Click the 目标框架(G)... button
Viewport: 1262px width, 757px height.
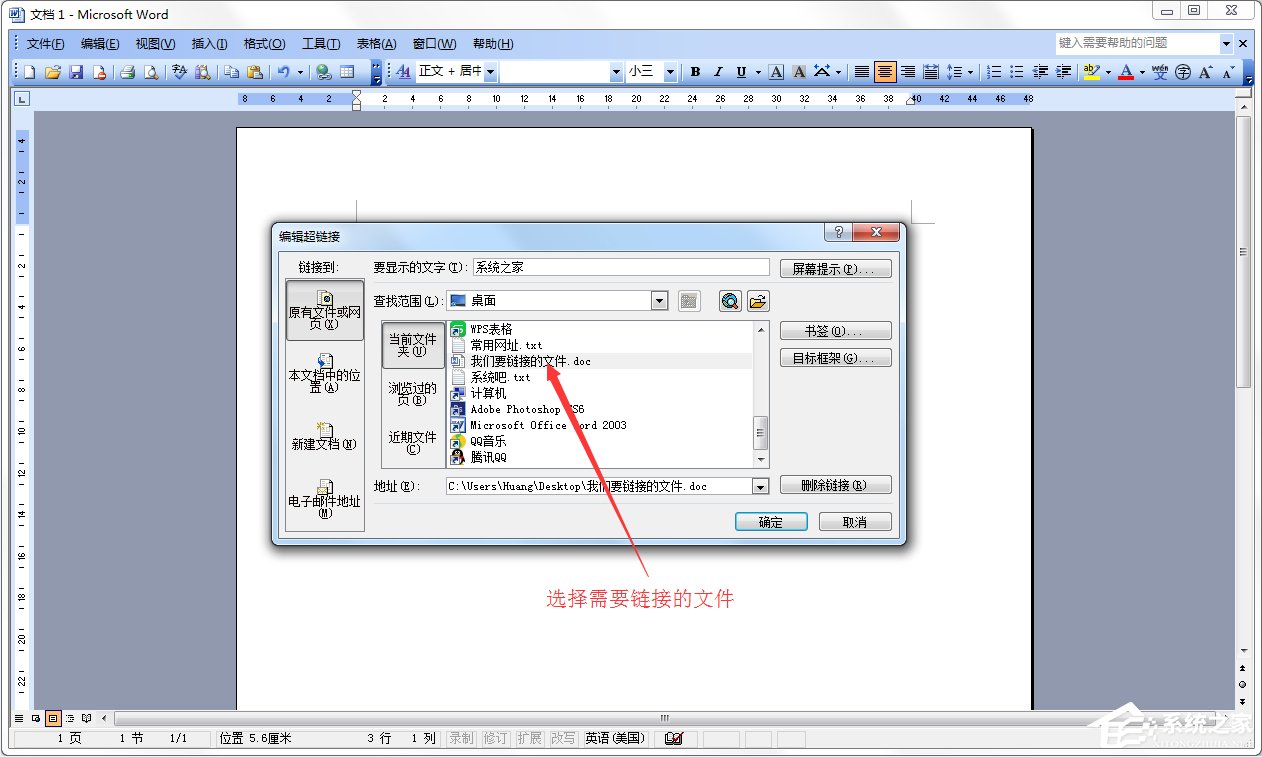[x=835, y=358]
